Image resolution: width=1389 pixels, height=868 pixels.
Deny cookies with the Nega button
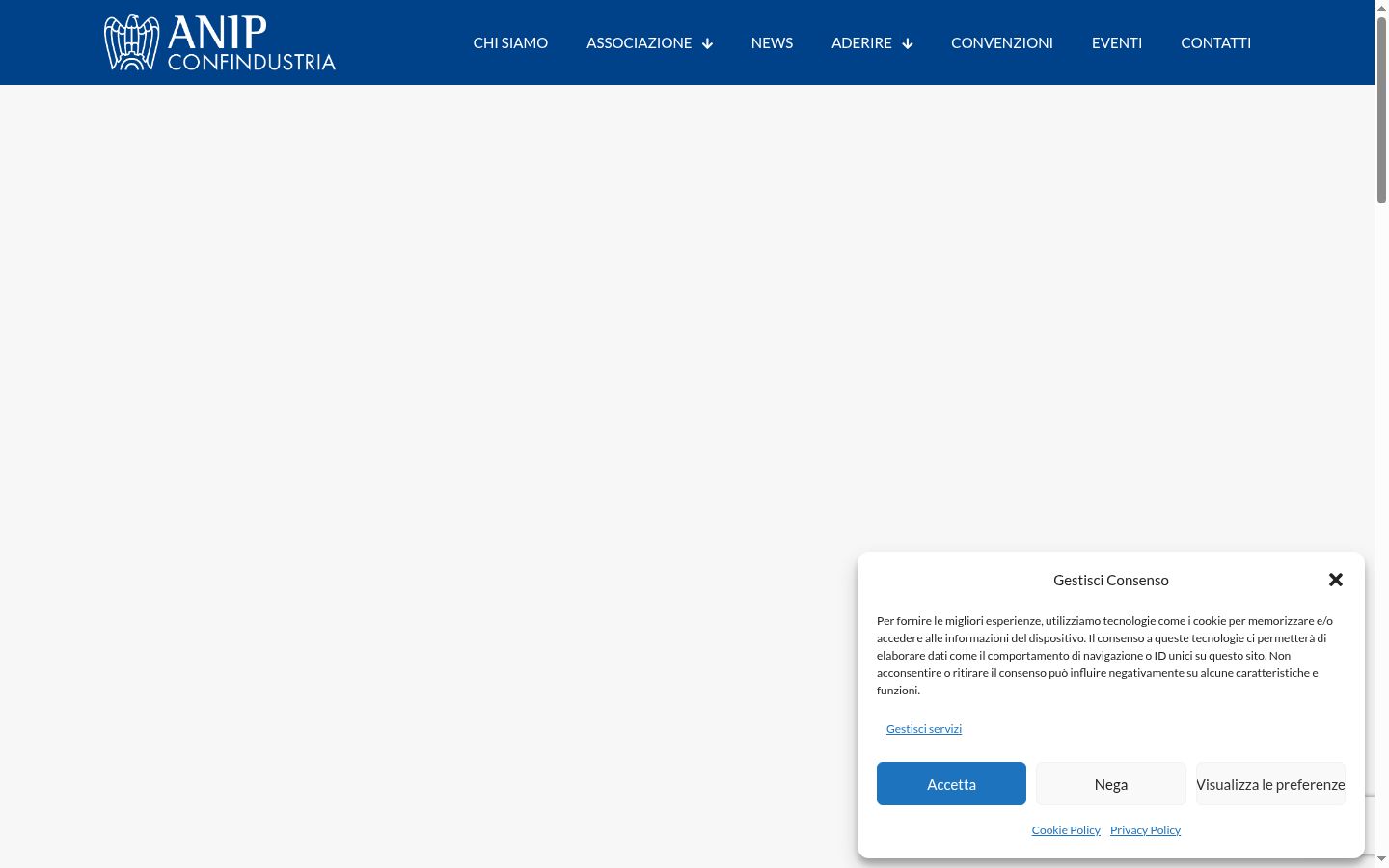[x=1111, y=784]
